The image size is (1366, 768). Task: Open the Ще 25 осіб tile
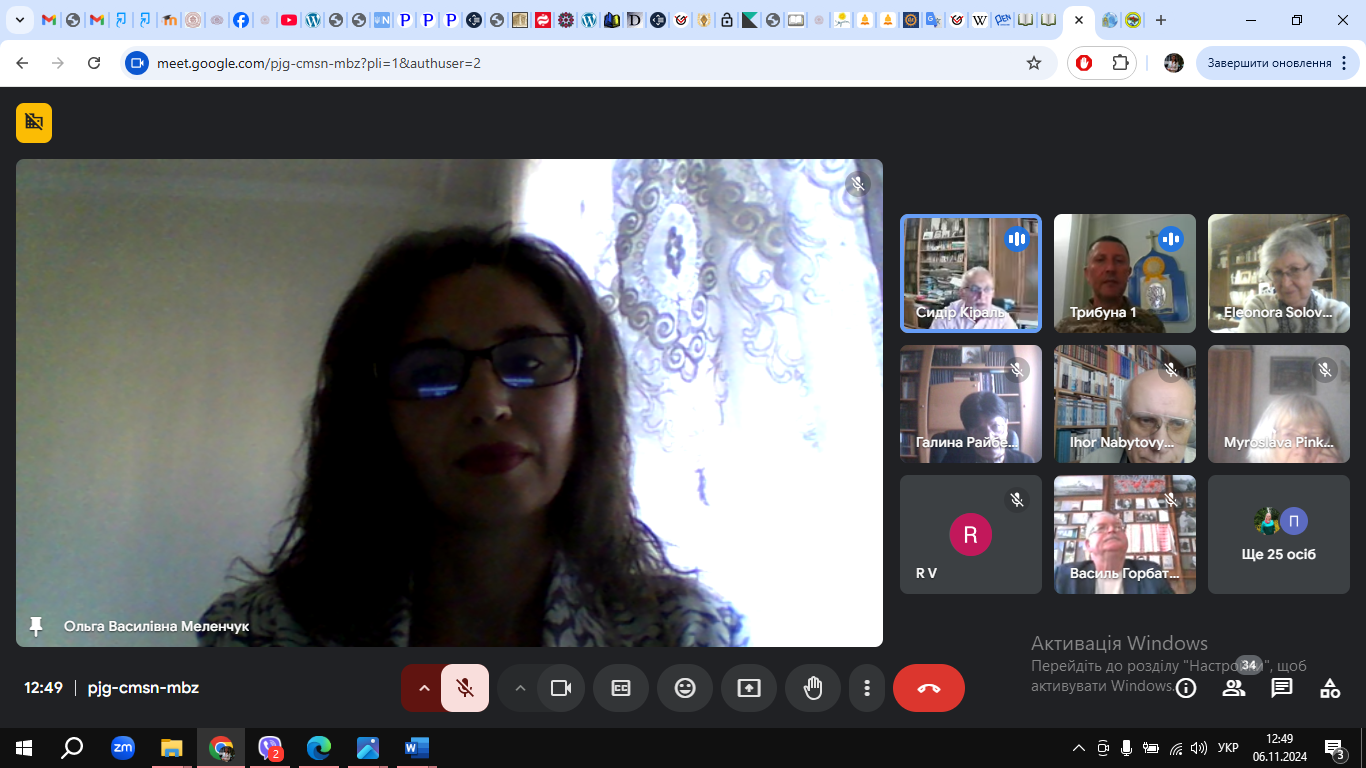pos(1279,535)
